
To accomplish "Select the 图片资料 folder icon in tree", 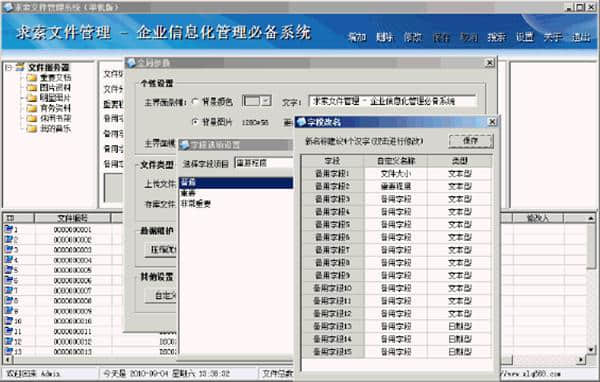I will (32, 88).
